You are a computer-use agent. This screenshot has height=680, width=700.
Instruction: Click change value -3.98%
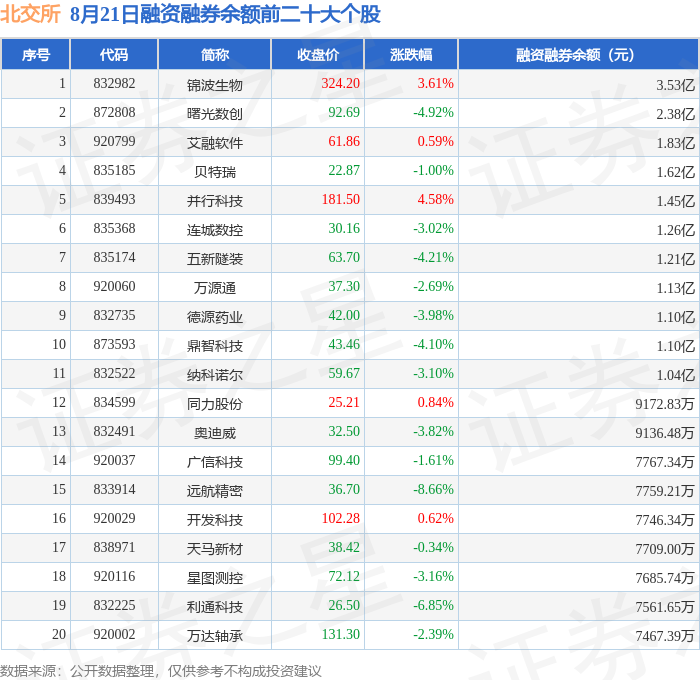point(433,316)
